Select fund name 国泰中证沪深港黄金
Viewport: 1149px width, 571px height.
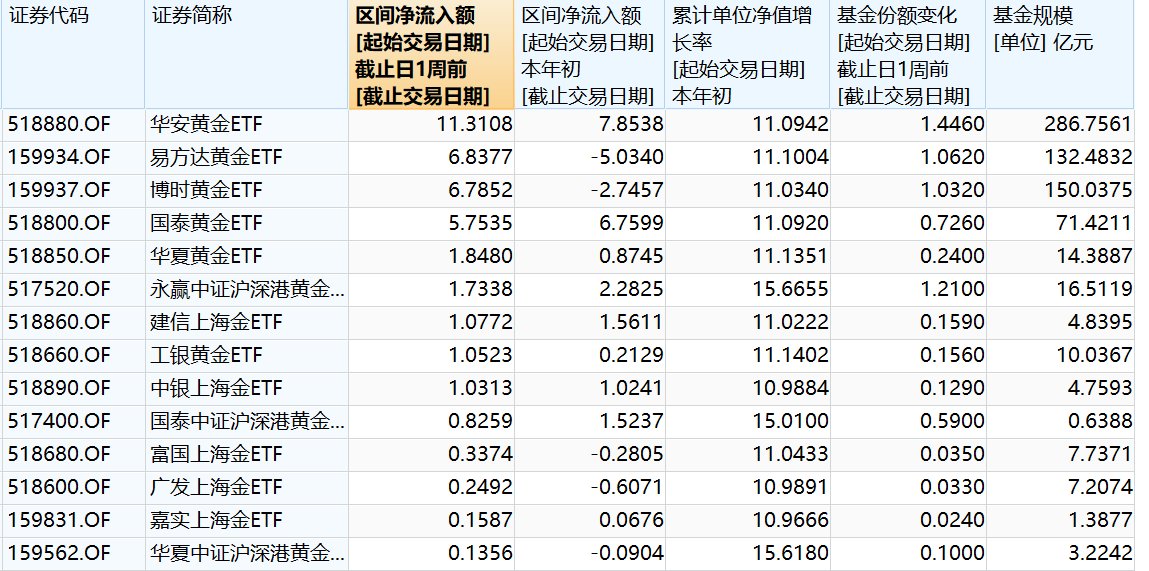[x=247, y=421]
